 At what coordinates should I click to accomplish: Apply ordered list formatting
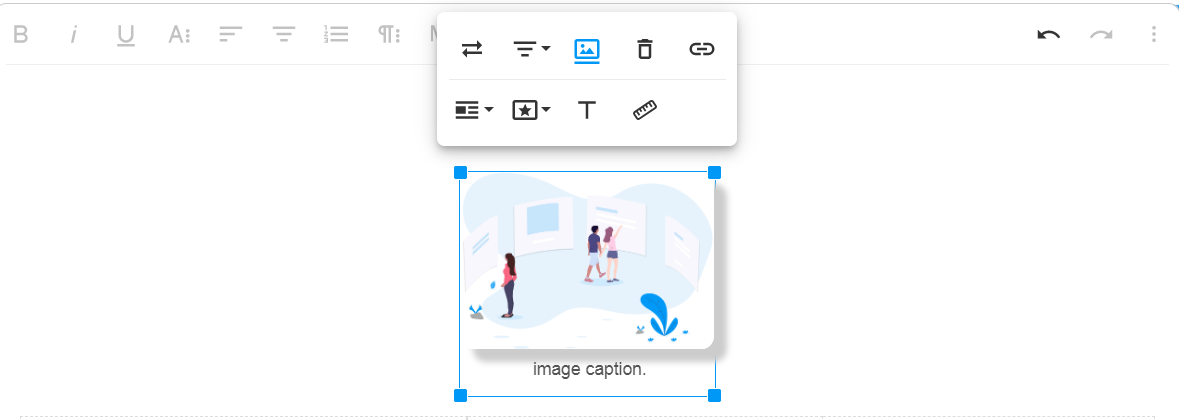coord(337,35)
